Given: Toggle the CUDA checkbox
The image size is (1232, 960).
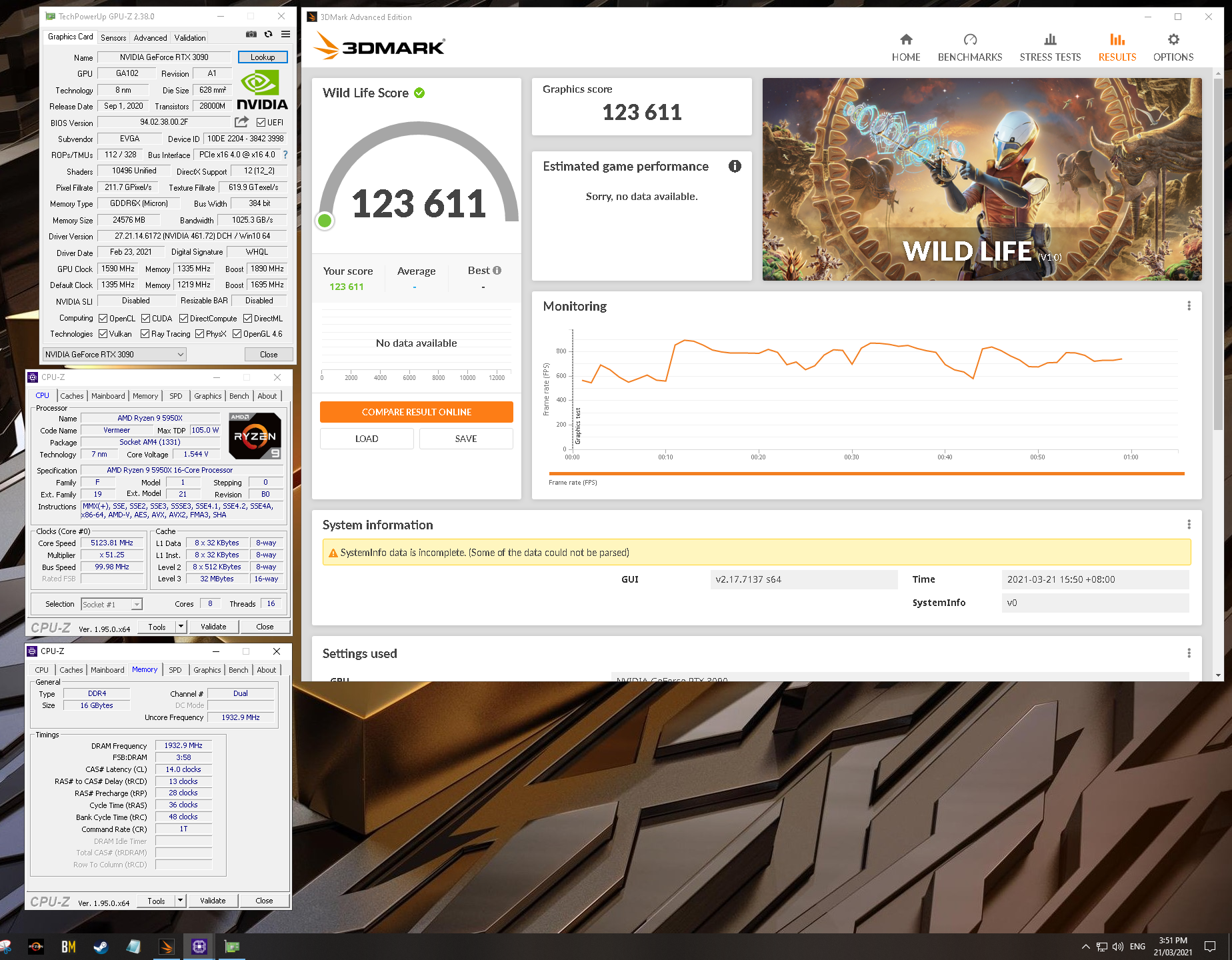Looking at the screenshot, I should (x=145, y=319).
